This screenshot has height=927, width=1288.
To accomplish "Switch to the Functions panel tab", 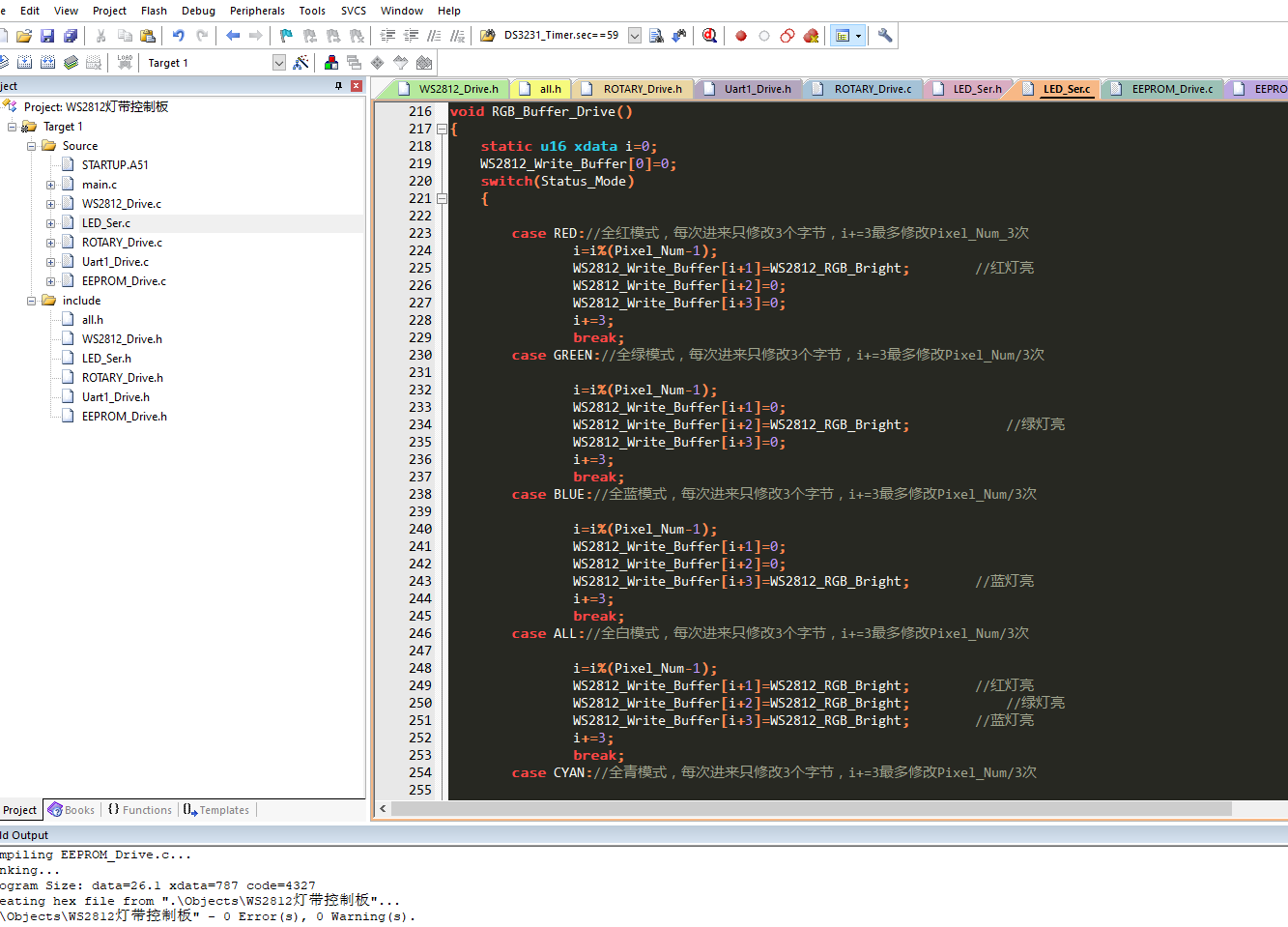I will click(x=140, y=810).
